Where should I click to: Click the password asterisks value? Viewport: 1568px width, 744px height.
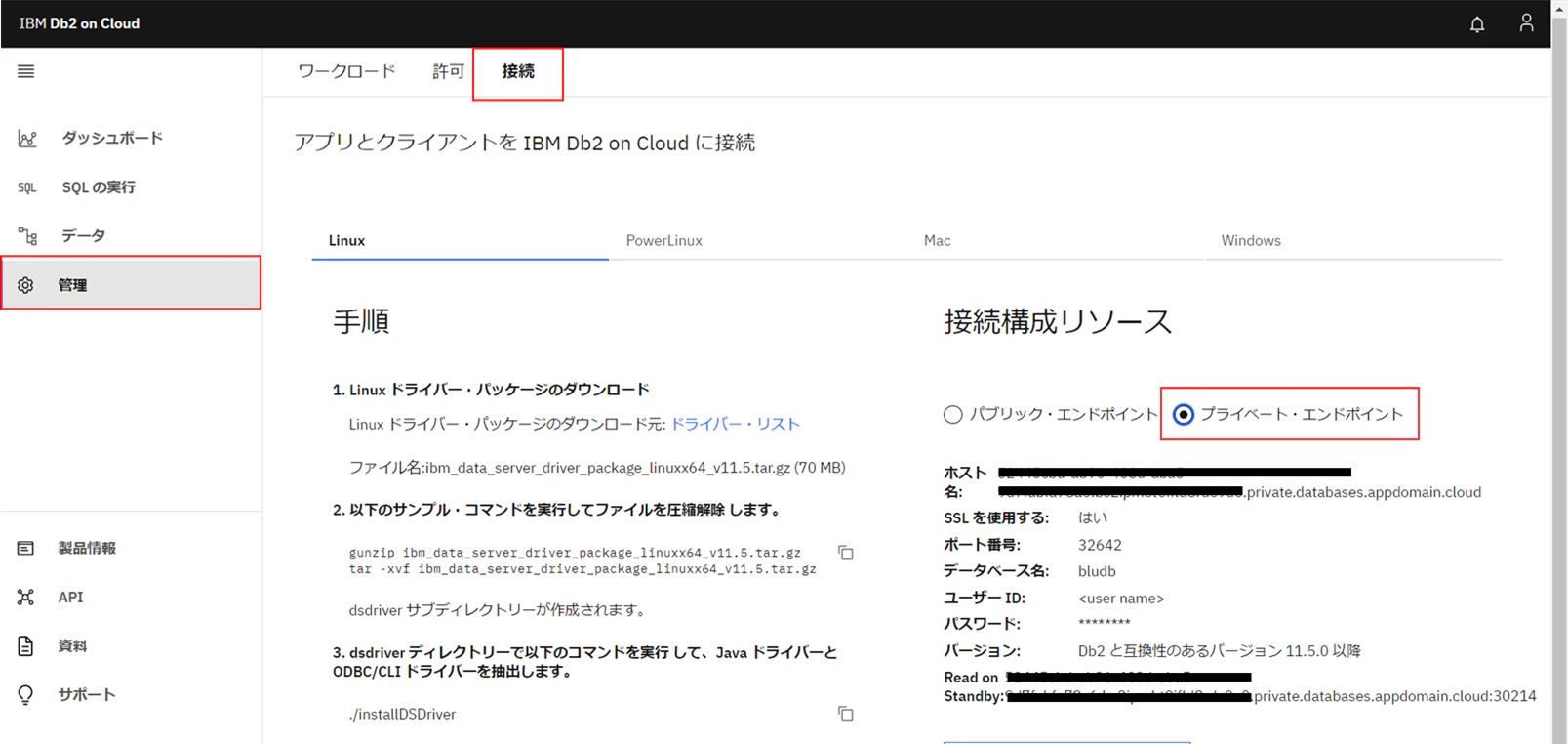point(1105,624)
